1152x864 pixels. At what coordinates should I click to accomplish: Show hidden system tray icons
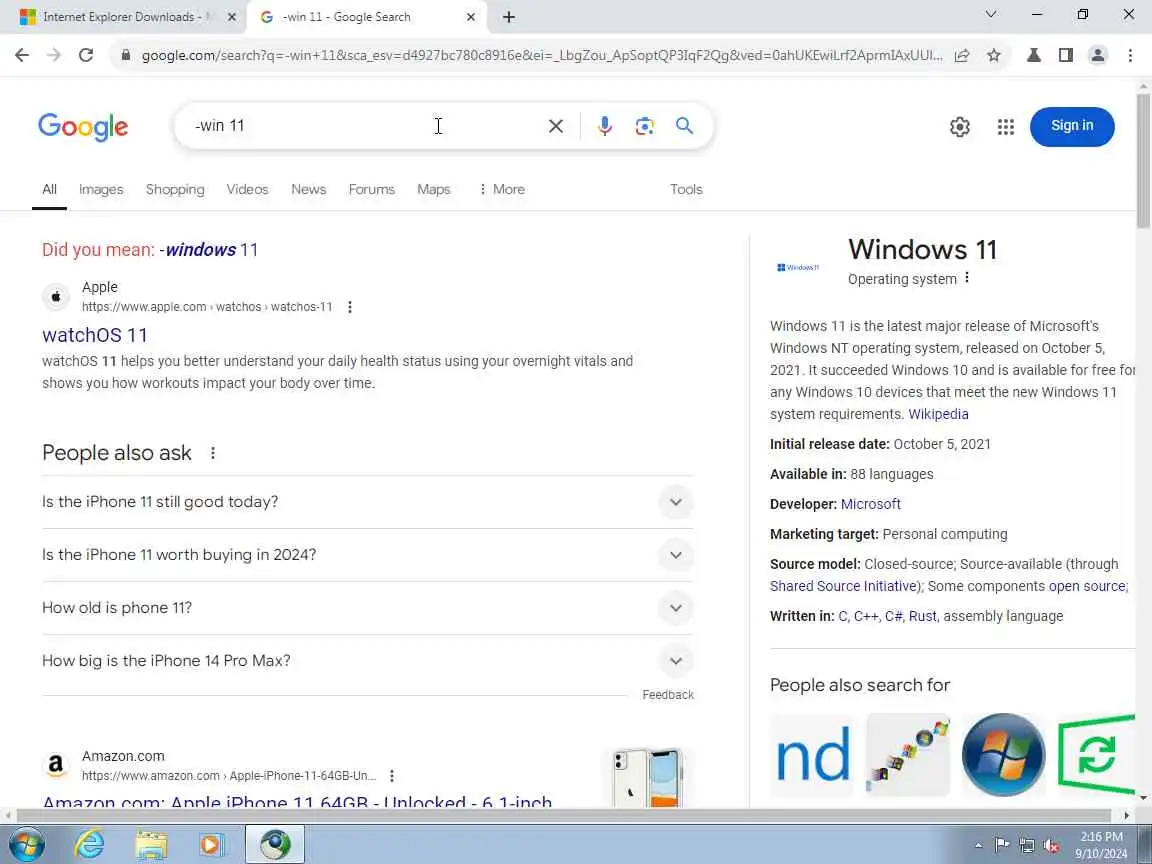978,846
